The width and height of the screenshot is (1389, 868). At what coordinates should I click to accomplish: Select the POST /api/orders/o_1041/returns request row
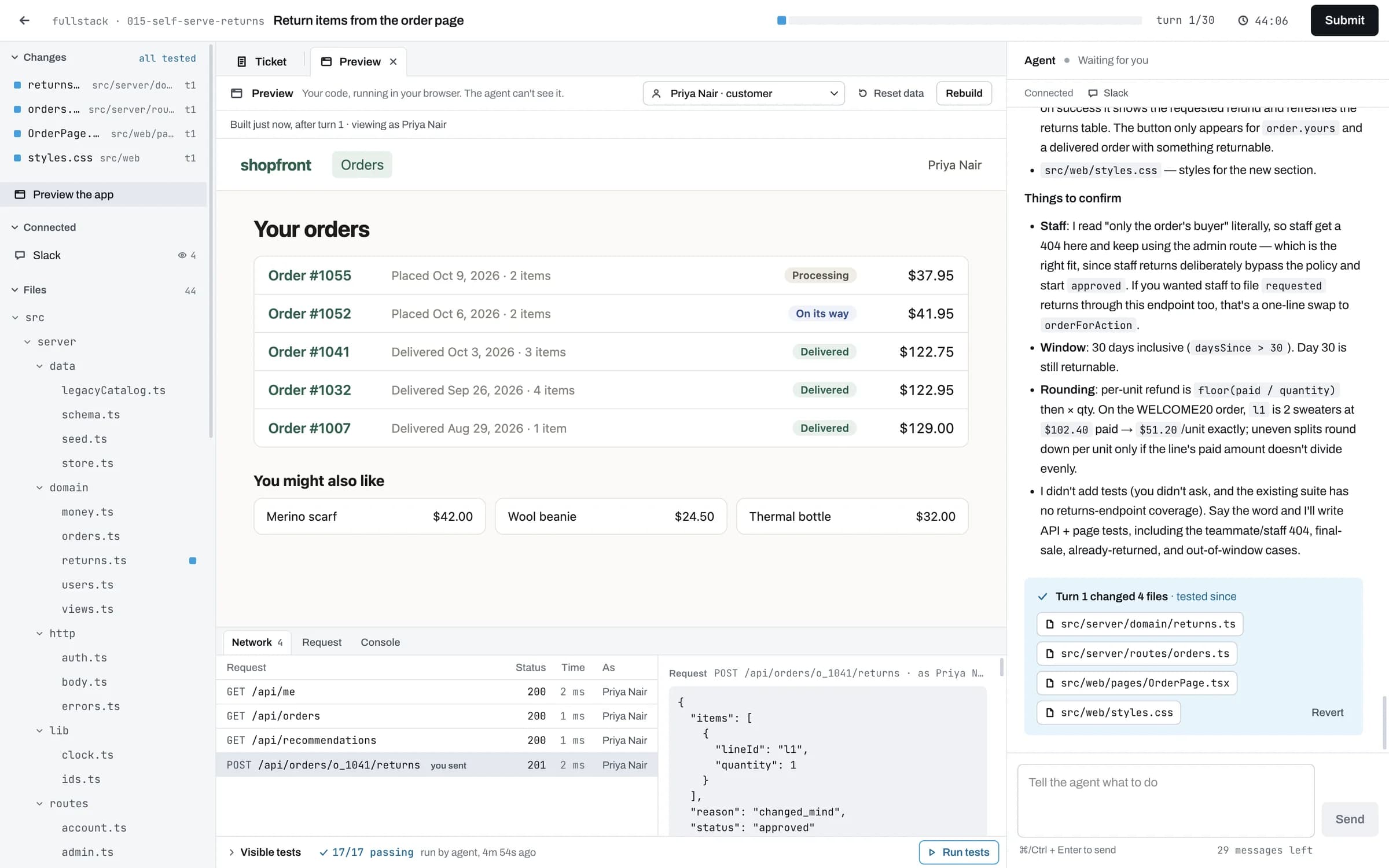click(437, 765)
